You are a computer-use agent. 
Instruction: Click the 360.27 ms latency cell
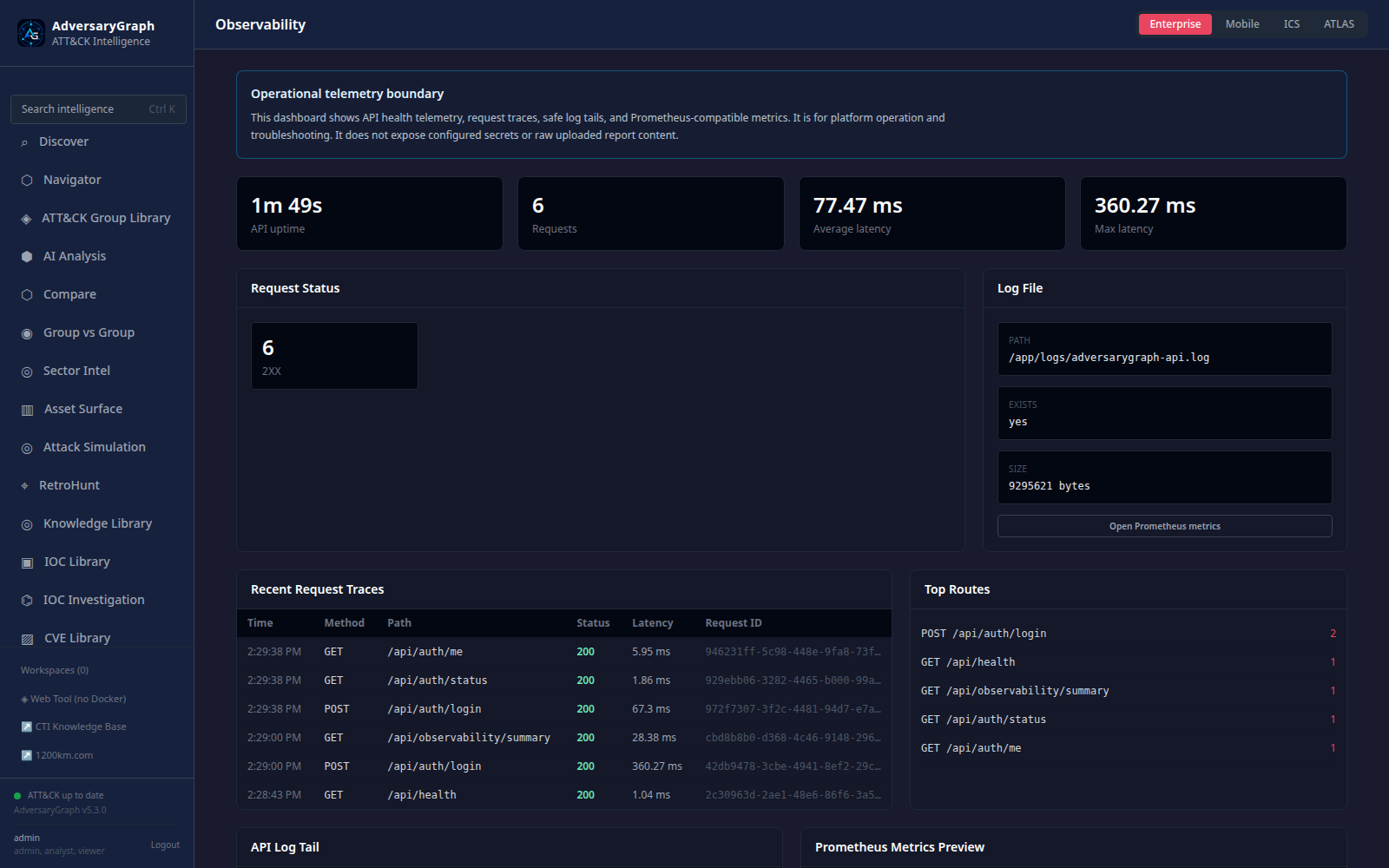(657, 766)
